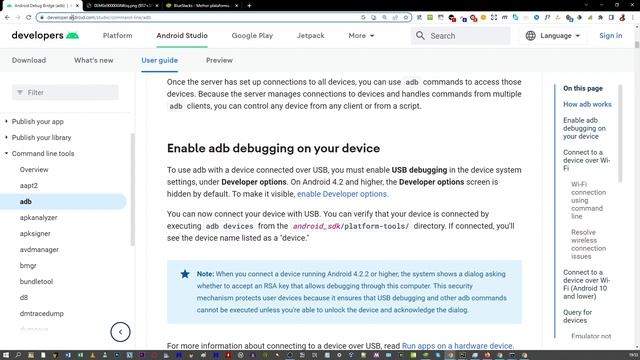Click the Android developers logo

pyautogui.click(x=45, y=36)
